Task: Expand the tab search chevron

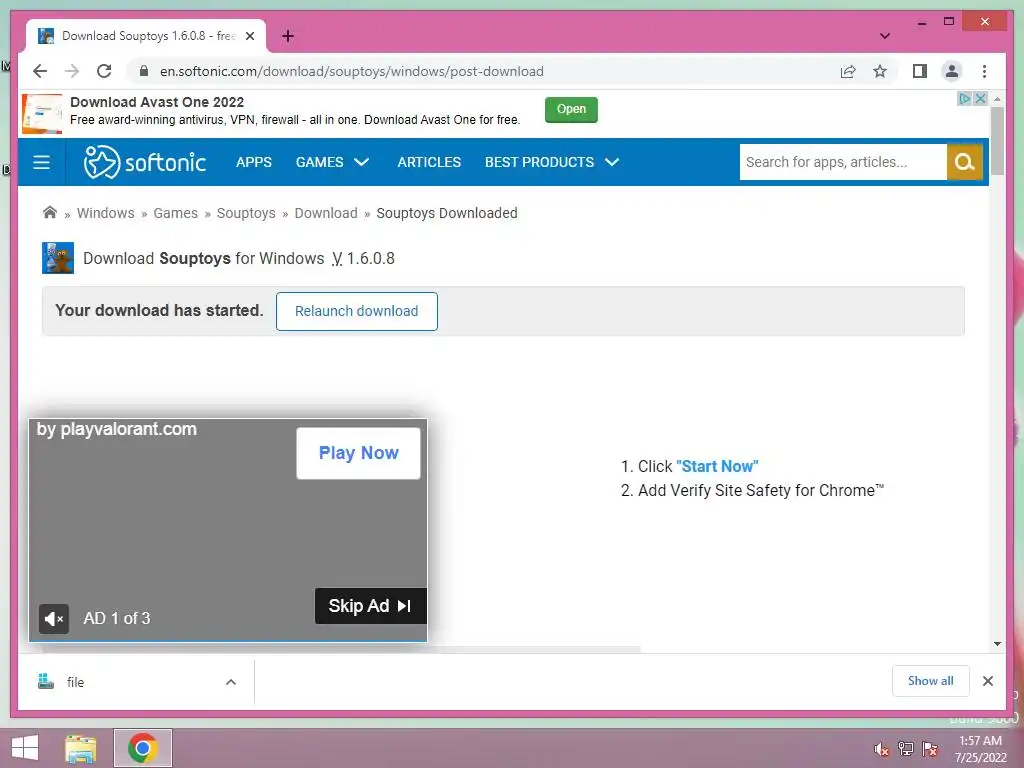Action: pos(884,36)
